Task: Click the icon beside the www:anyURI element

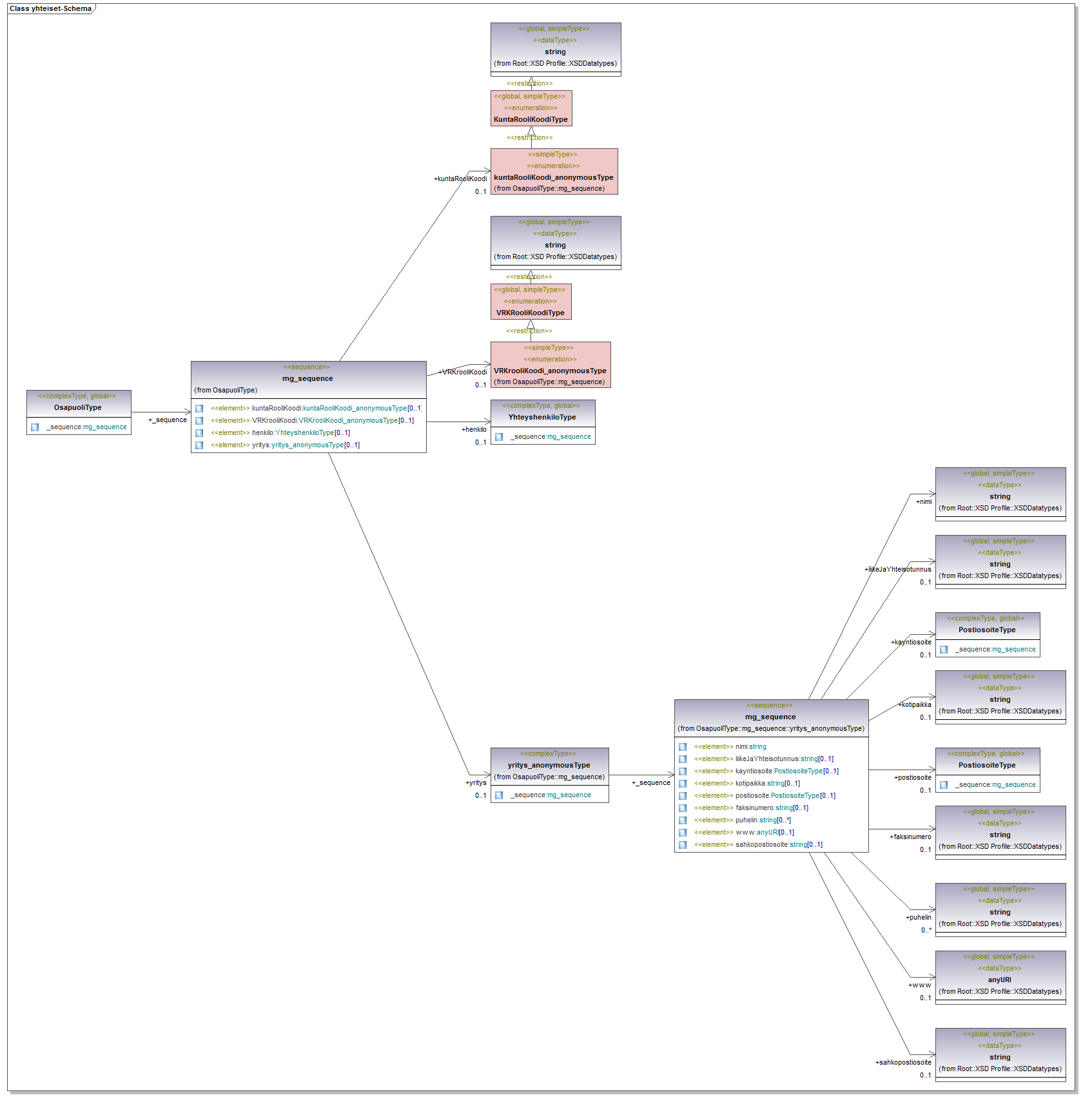Action: pyautogui.click(x=683, y=833)
